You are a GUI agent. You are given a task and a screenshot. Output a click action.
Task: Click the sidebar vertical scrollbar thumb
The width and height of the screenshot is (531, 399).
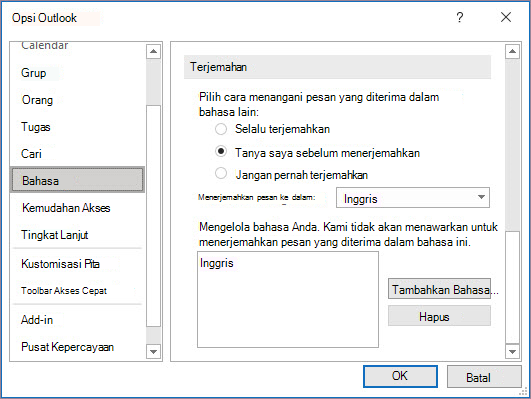pyautogui.click(x=153, y=216)
